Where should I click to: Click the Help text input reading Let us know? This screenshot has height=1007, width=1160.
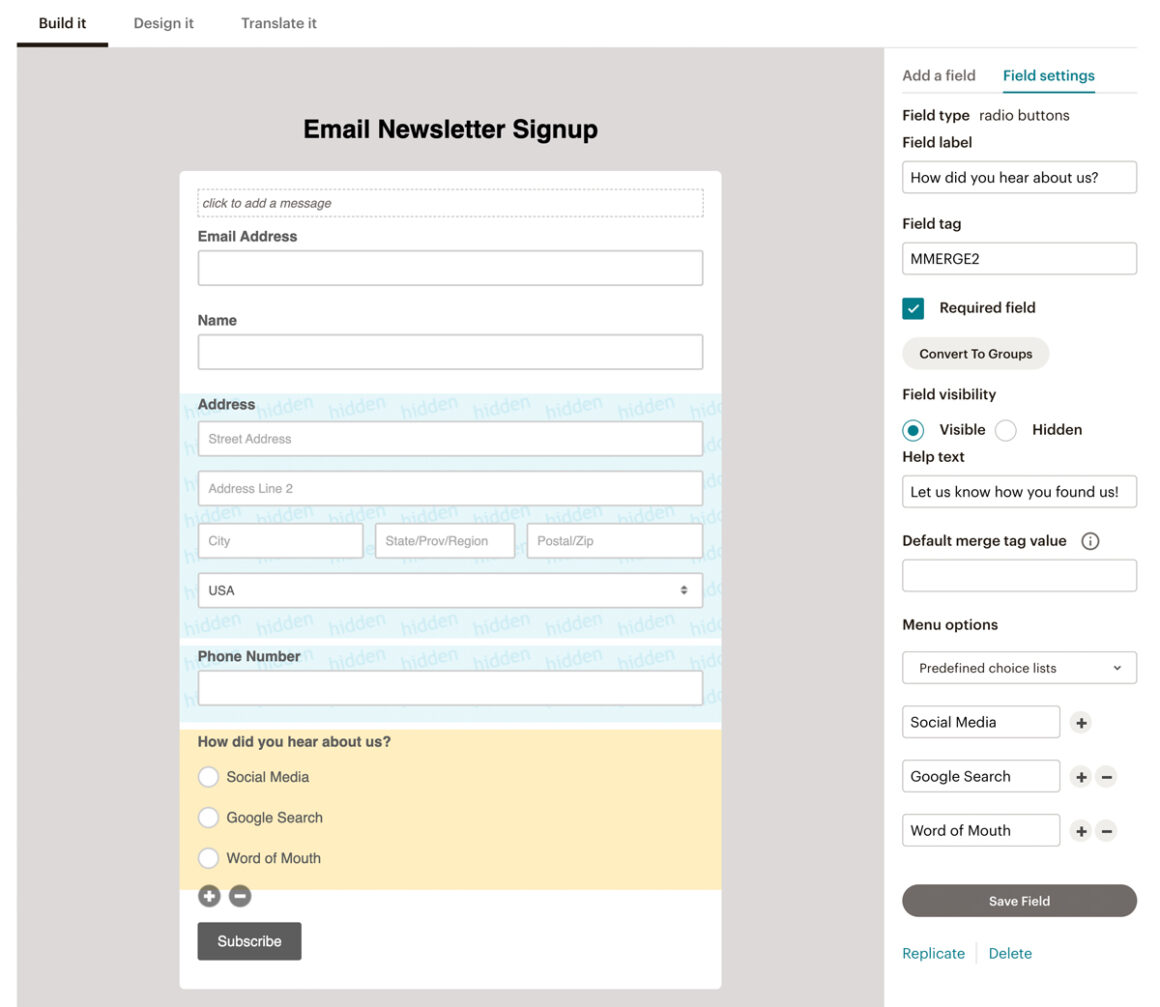(1019, 491)
